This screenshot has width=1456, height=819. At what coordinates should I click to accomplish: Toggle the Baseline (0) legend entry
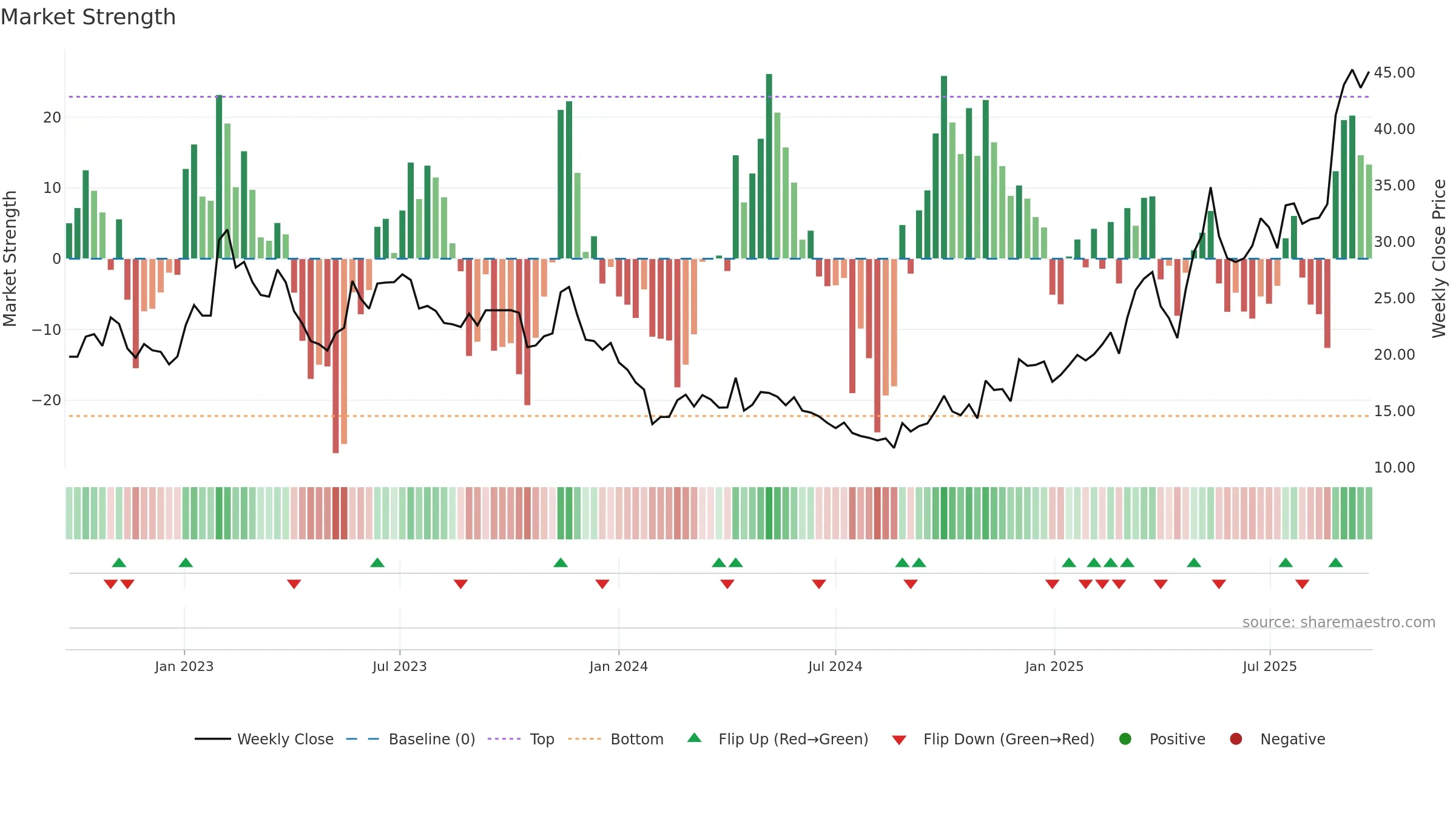click(411, 739)
